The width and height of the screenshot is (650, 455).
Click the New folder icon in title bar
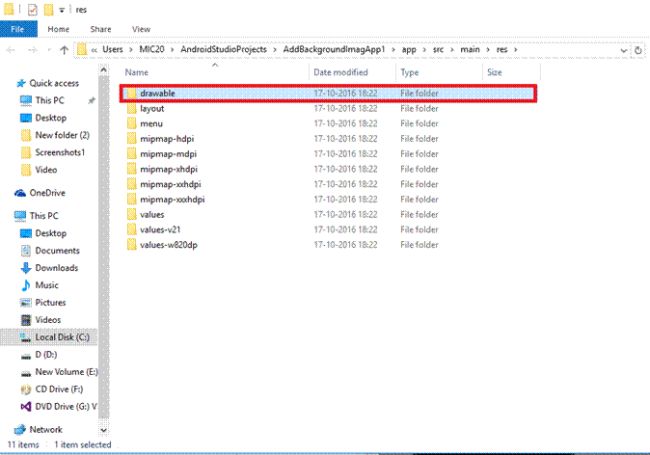(x=49, y=10)
